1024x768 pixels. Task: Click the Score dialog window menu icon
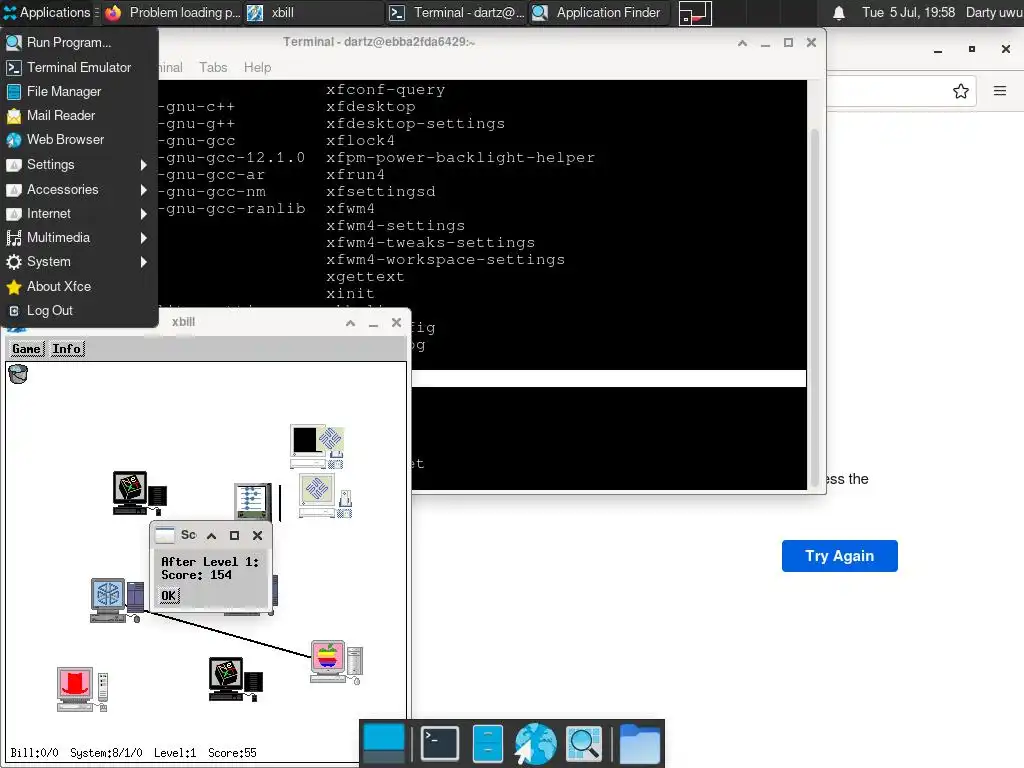(x=165, y=535)
